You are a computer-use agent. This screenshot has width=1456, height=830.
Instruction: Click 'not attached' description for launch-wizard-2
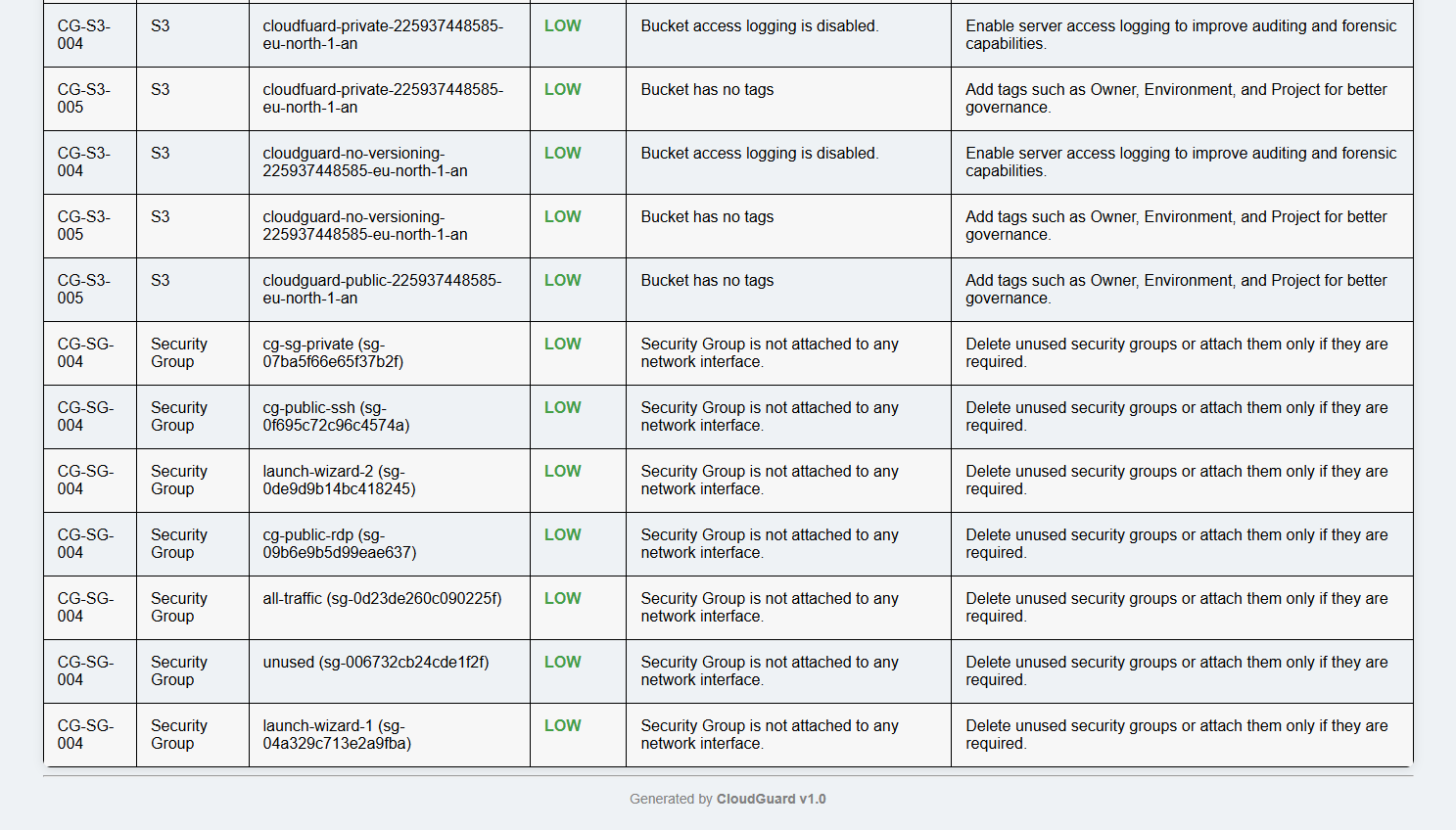tap(770, 480)
